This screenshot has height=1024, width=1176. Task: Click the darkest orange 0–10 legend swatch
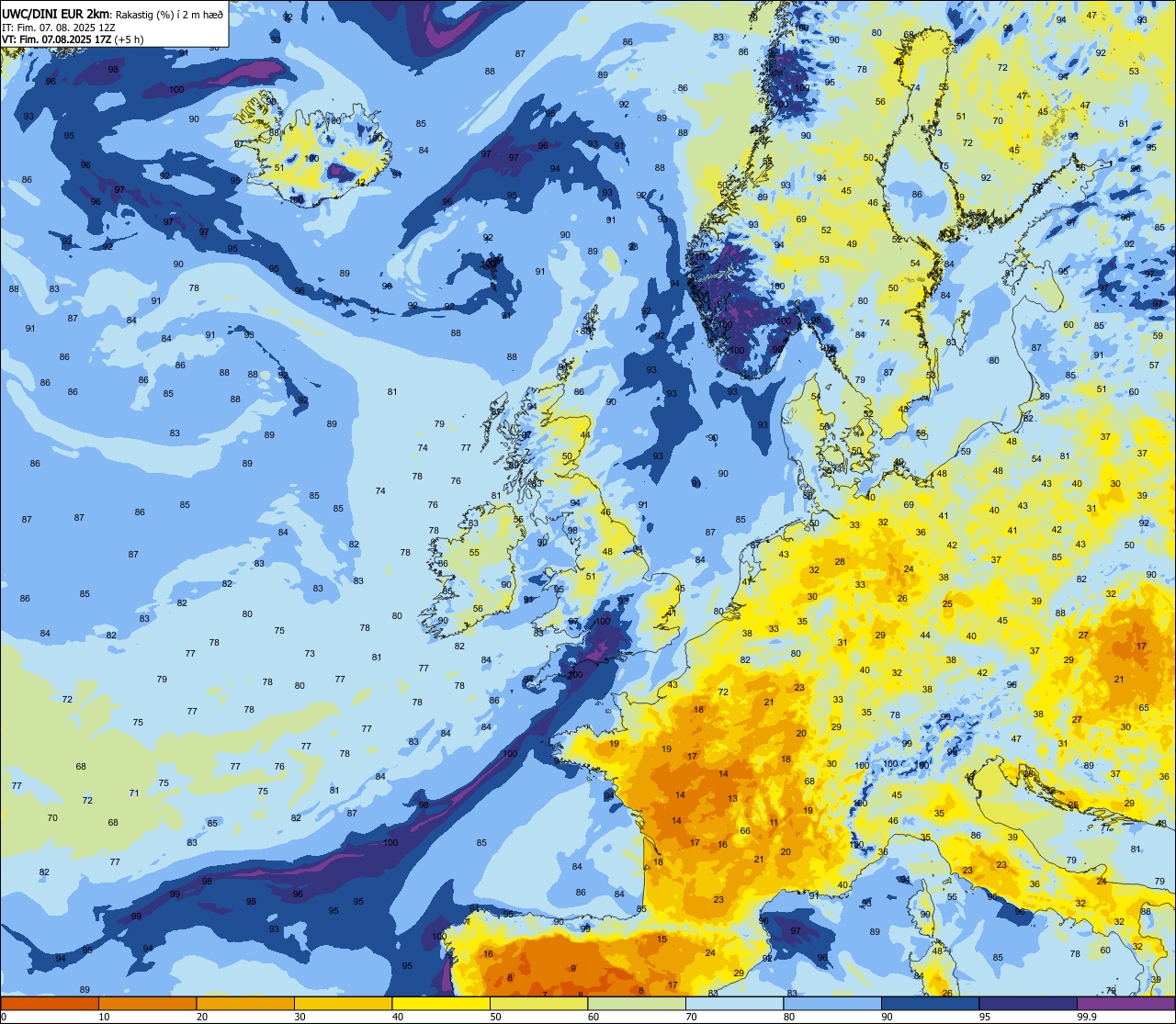pos(50,1003)
